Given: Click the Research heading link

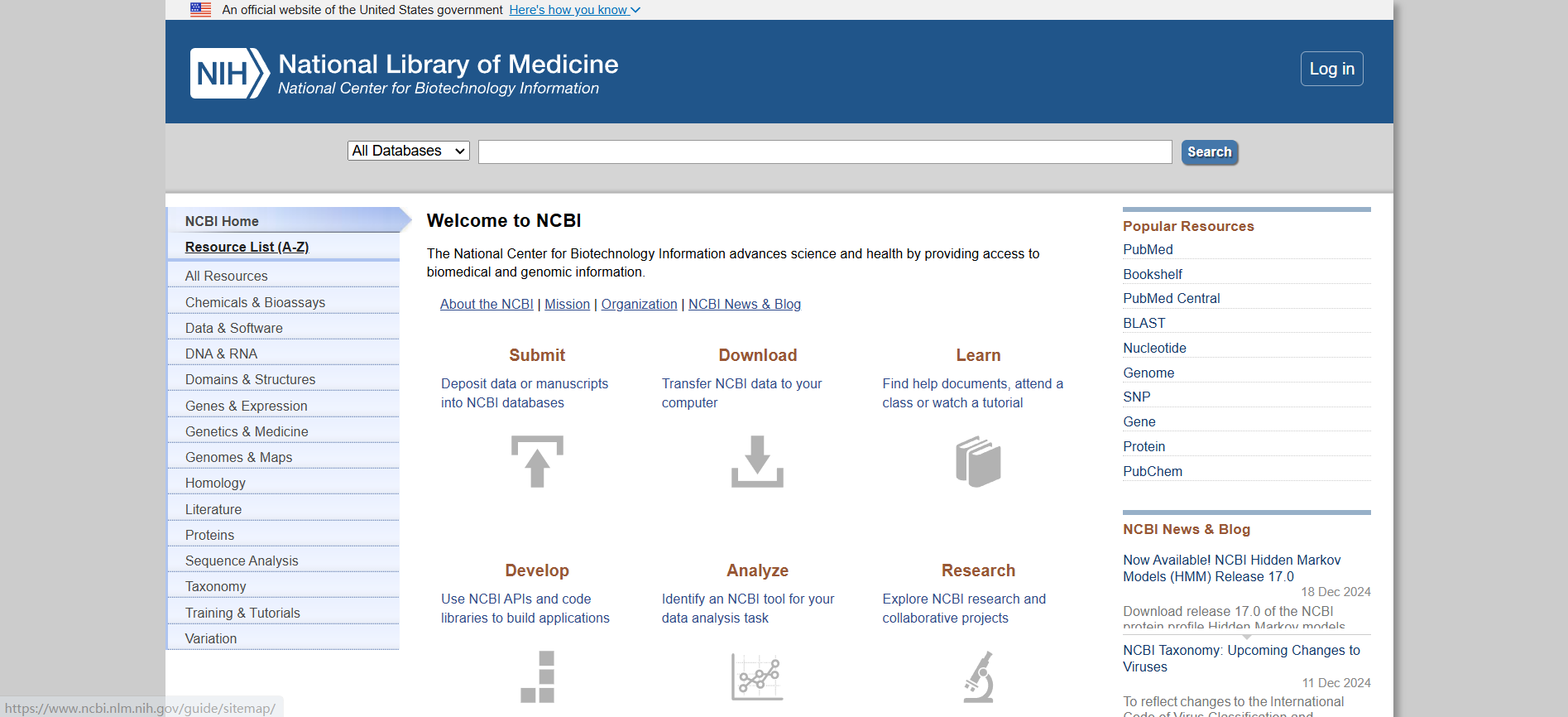Looking at the screenshot, I should pos(978,570).
